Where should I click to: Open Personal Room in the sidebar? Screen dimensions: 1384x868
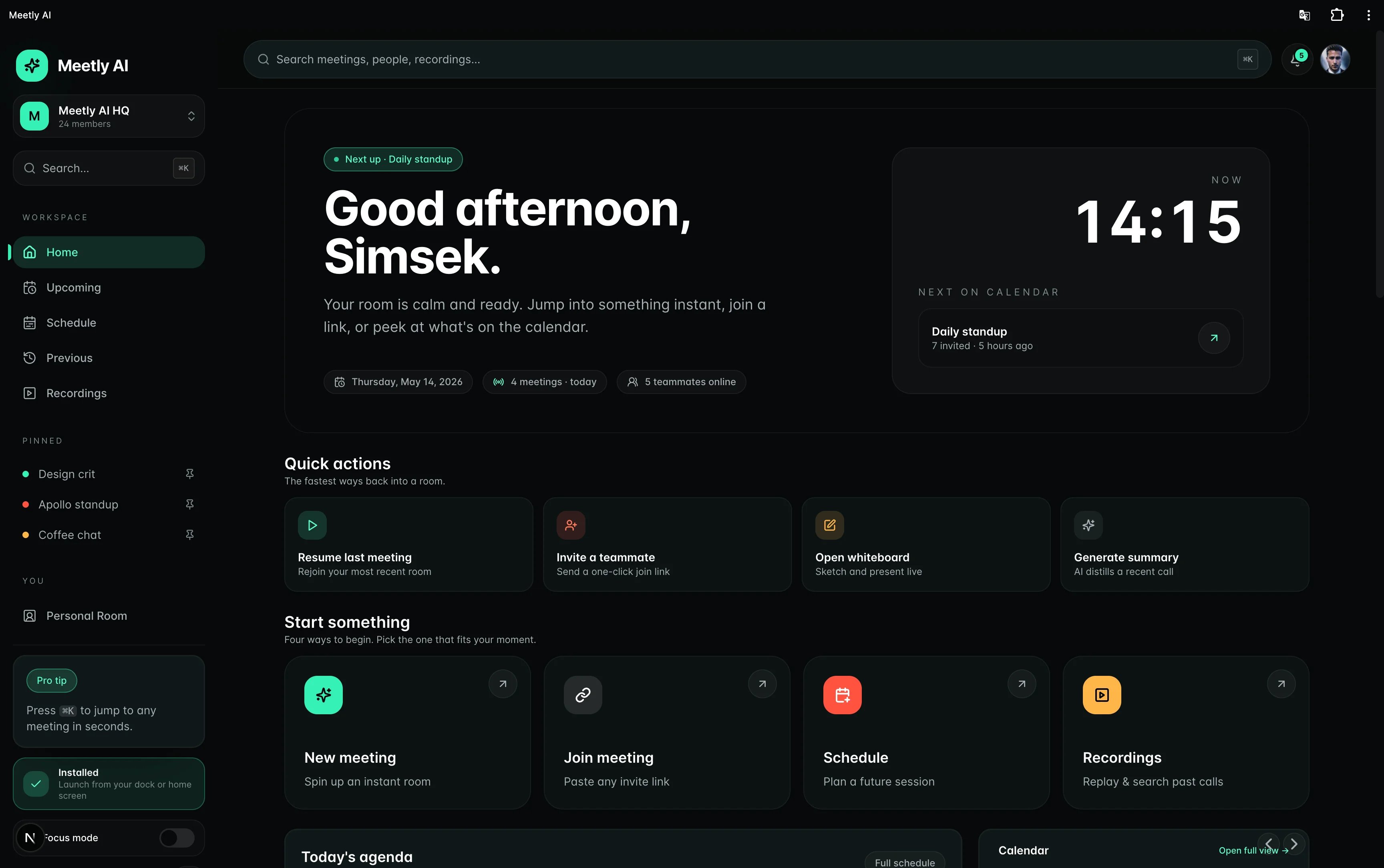pyautogui.click(x=109, y=616)
